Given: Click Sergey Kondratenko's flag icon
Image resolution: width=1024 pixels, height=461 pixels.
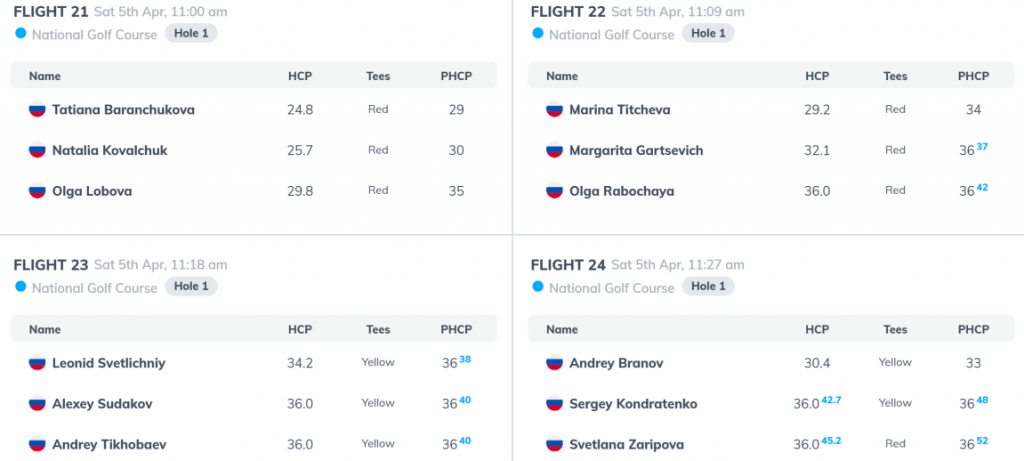Looking at the screenshot, I should [x=554, y=404].
